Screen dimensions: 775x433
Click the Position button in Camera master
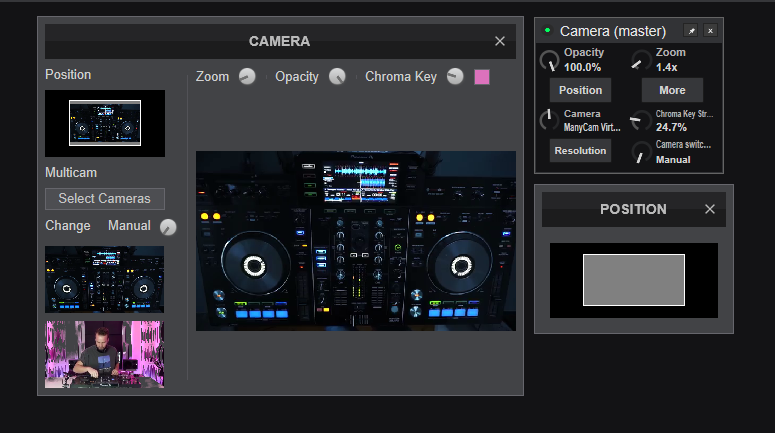pyautogui.click(x=580, y=90)
